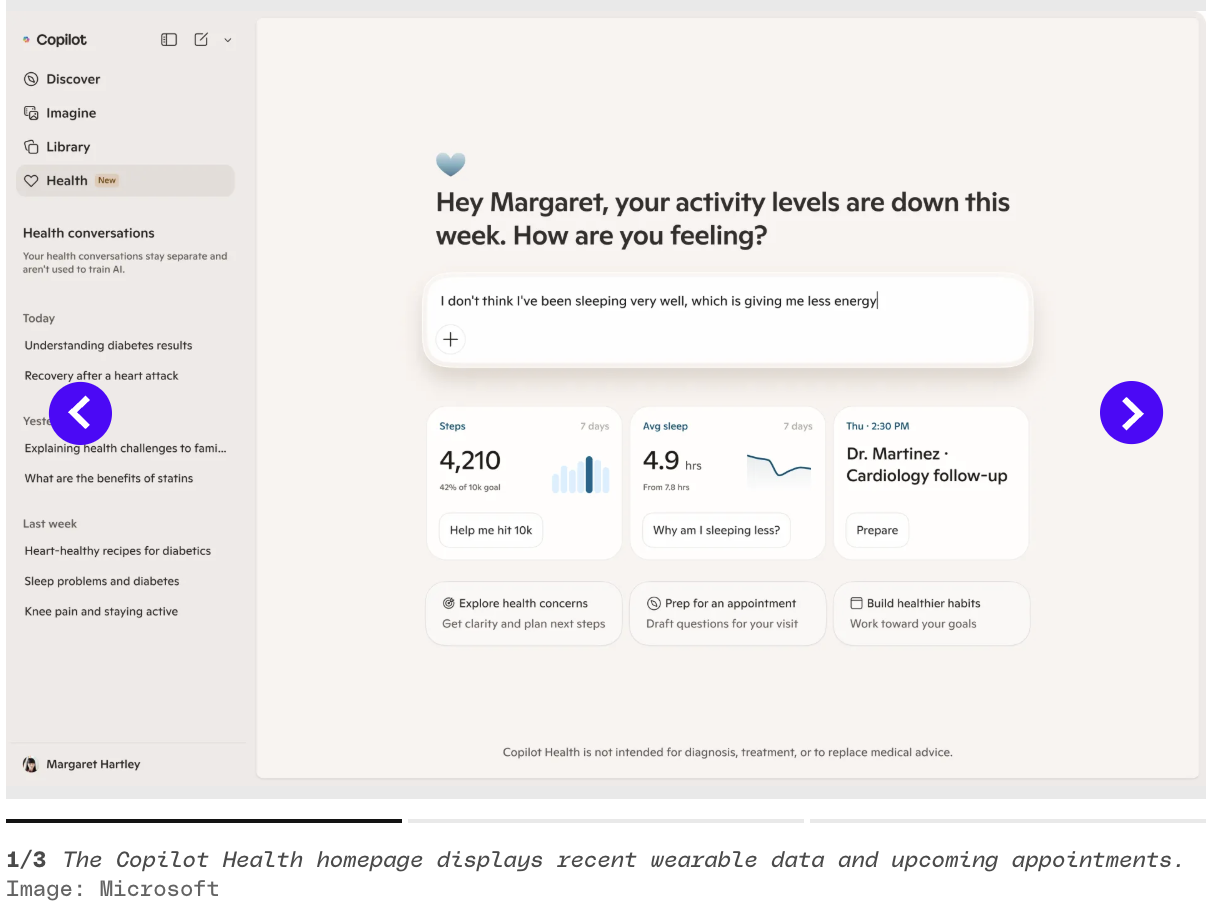1210x906 pixels.
Task: Click 'Help me hit 10k' button
Action: pyautogui.click(x=491, y=530)
